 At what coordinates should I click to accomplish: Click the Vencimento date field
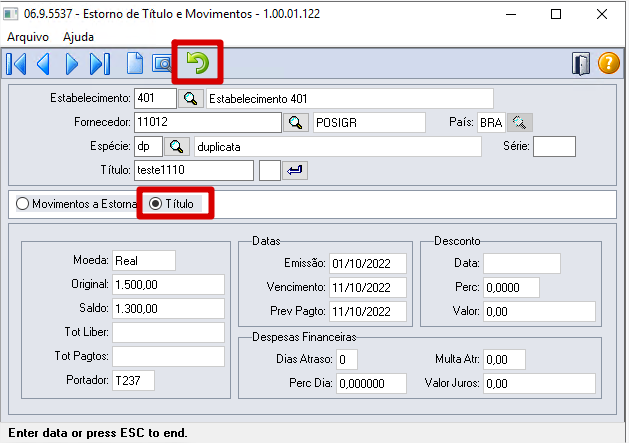tap(368, 287)
